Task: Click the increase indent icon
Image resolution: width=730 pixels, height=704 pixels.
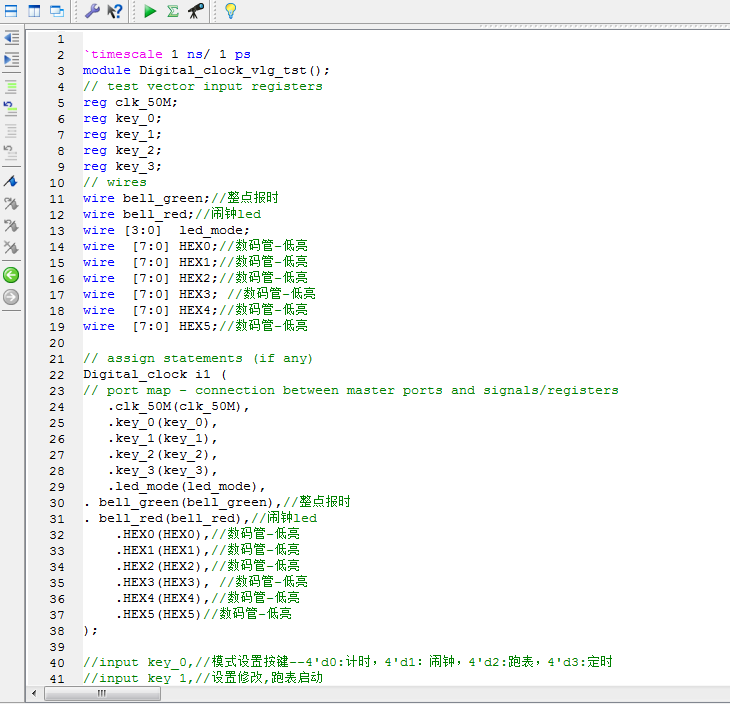Action: 11,60
